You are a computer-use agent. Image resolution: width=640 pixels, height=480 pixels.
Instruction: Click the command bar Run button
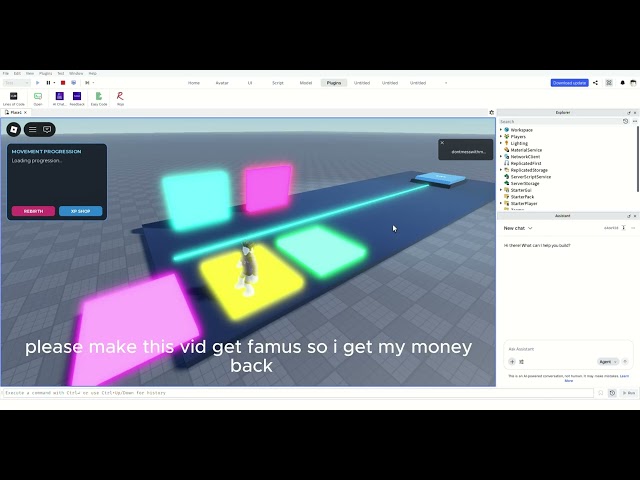click(629, 393)
